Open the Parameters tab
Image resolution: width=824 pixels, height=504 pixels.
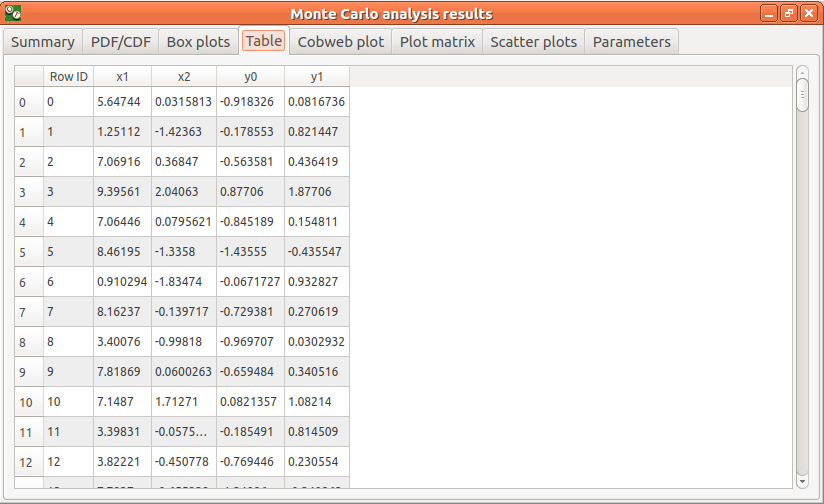click(631, 42)
